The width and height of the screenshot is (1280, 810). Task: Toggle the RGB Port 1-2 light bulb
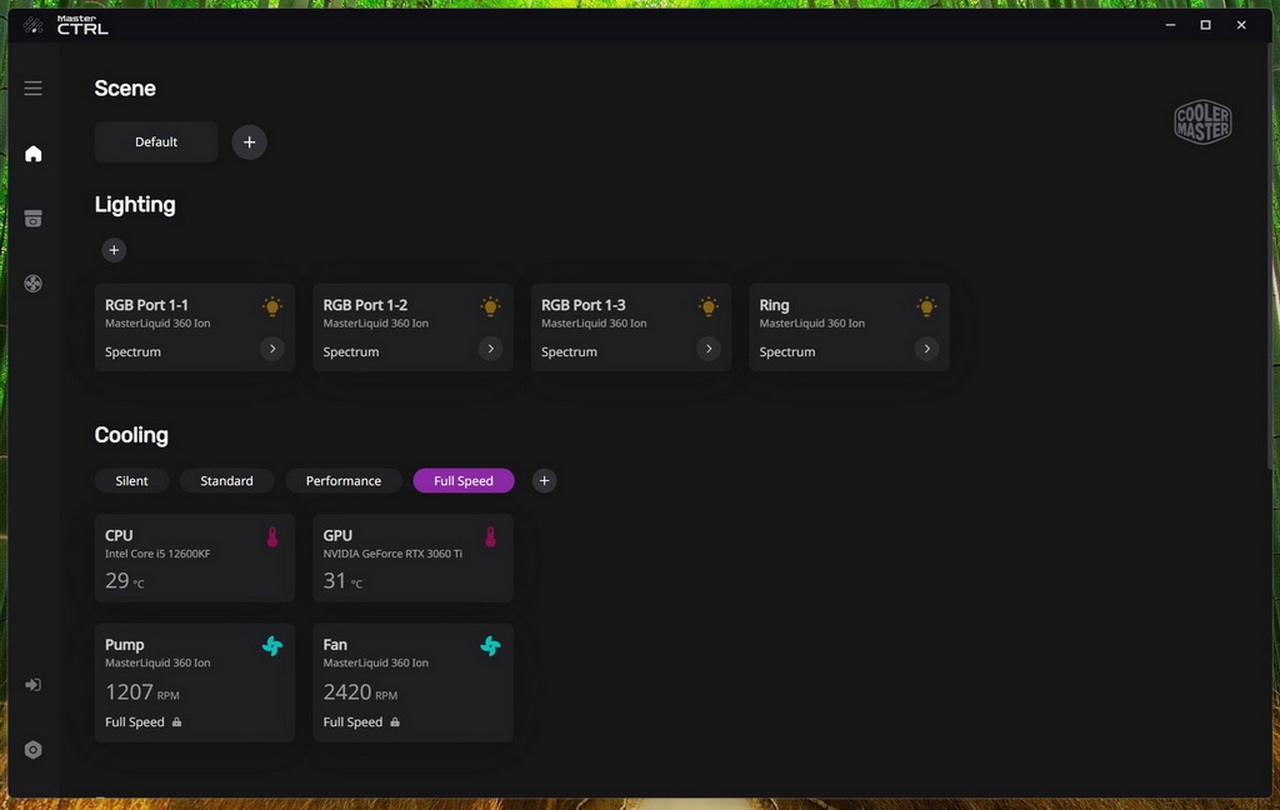[490, 307]
